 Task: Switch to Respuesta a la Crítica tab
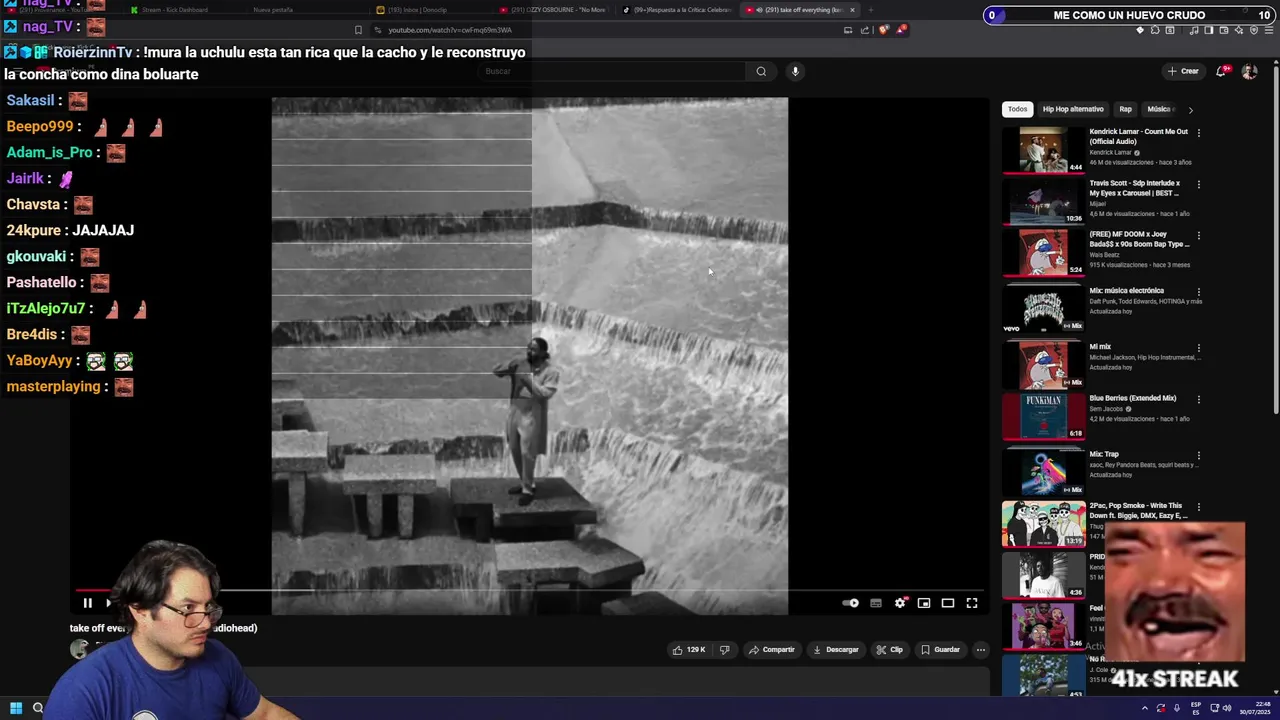coord(676,10)
